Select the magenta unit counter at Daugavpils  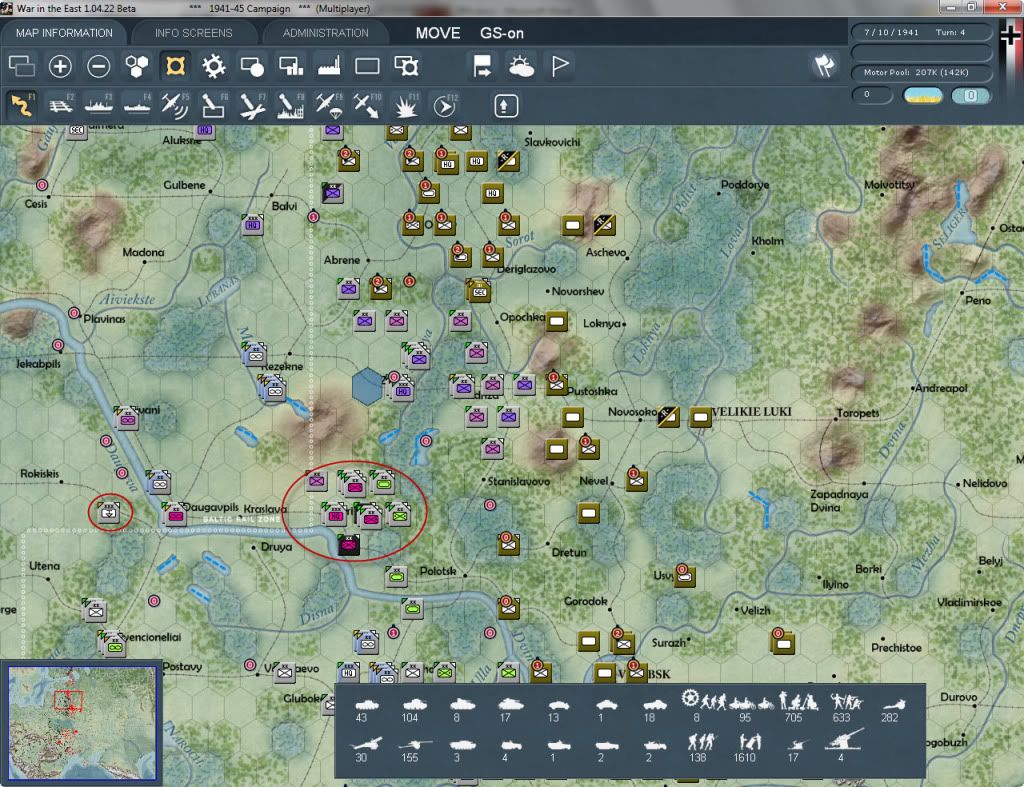click(174, 514)
